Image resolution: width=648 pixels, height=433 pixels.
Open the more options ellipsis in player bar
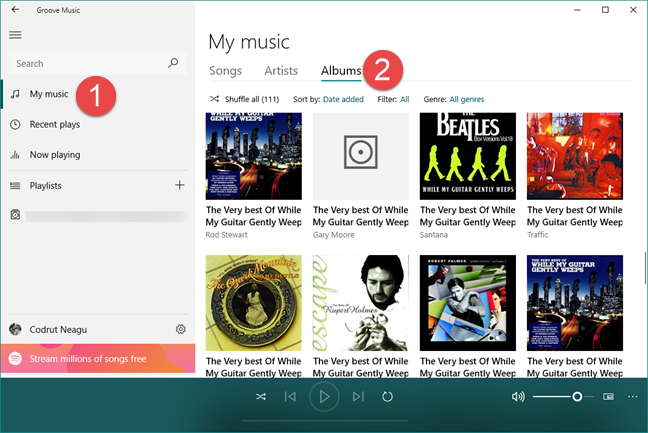point(632,397)
